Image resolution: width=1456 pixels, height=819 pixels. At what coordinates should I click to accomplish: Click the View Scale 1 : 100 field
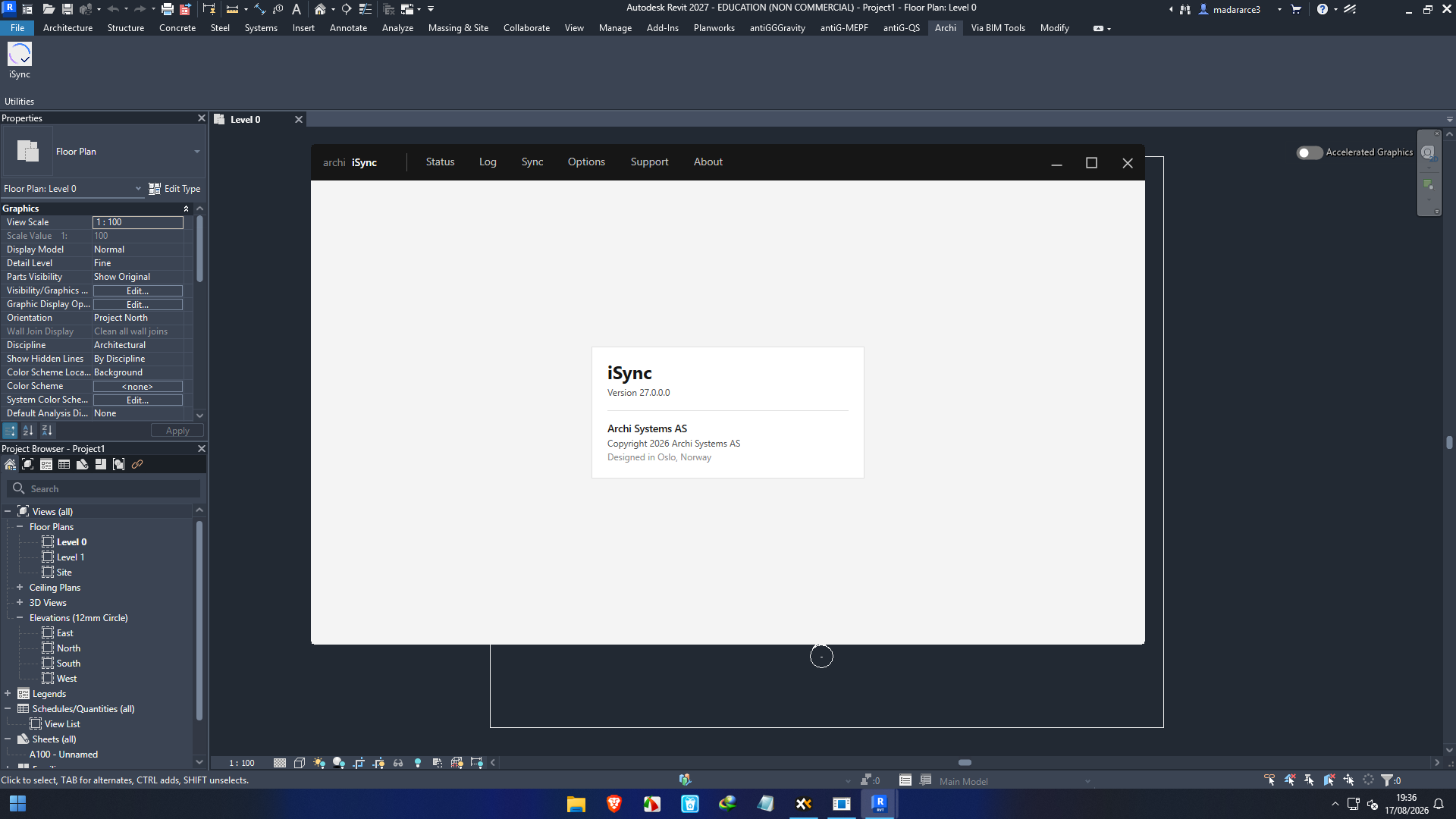click(x=138, y=222)
